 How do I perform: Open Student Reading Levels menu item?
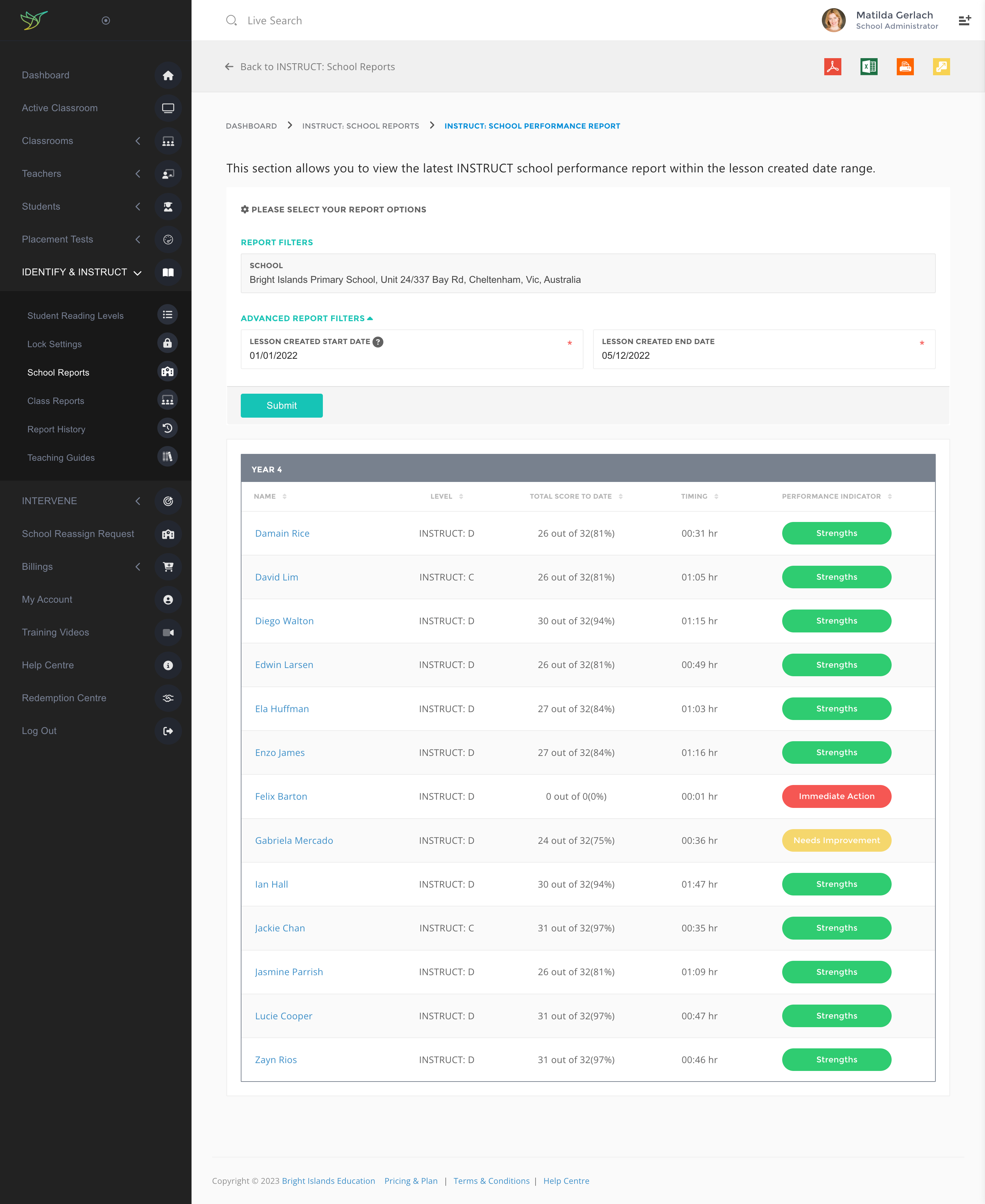coord(76,315)
